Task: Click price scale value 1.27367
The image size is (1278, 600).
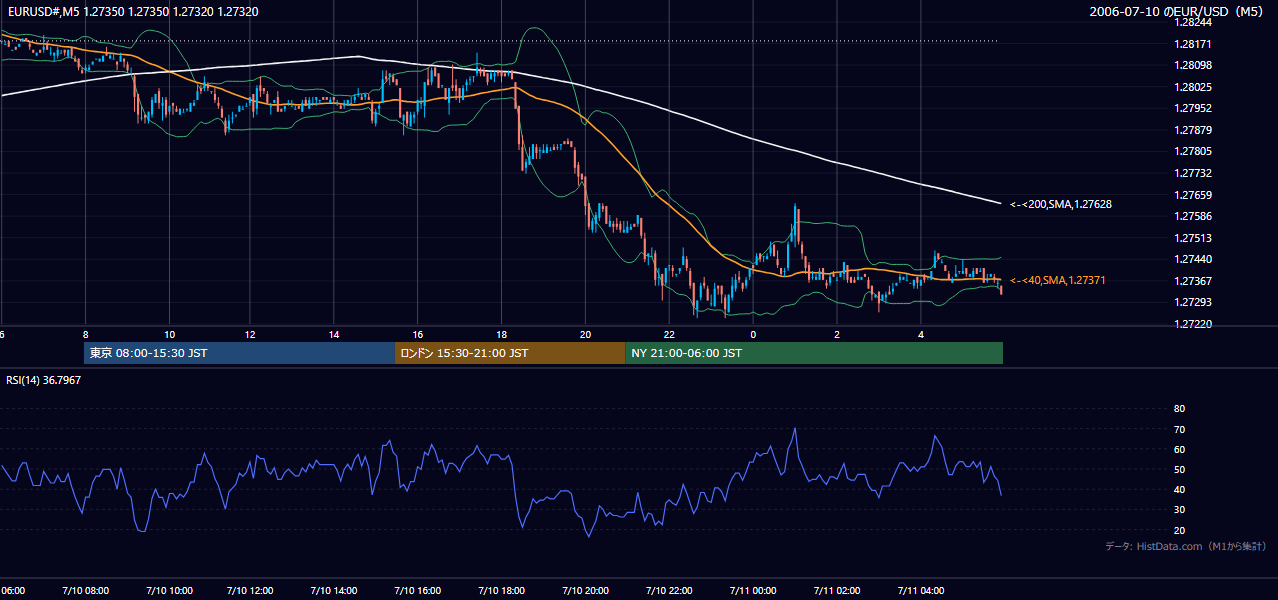Action: pos(1193,281)
